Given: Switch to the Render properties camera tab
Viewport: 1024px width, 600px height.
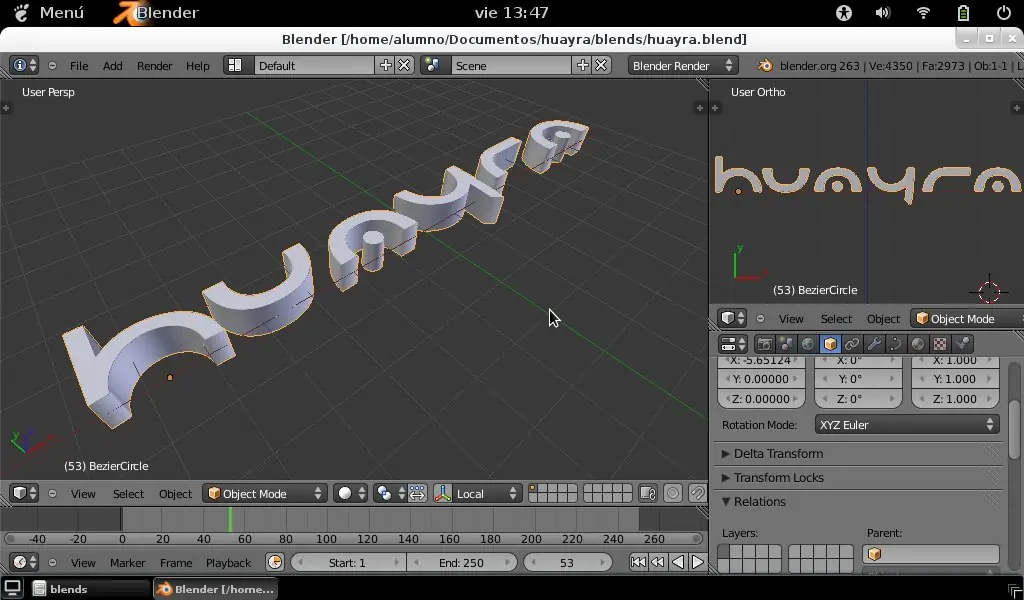Looking at the screenshot, I should point(764,344).
